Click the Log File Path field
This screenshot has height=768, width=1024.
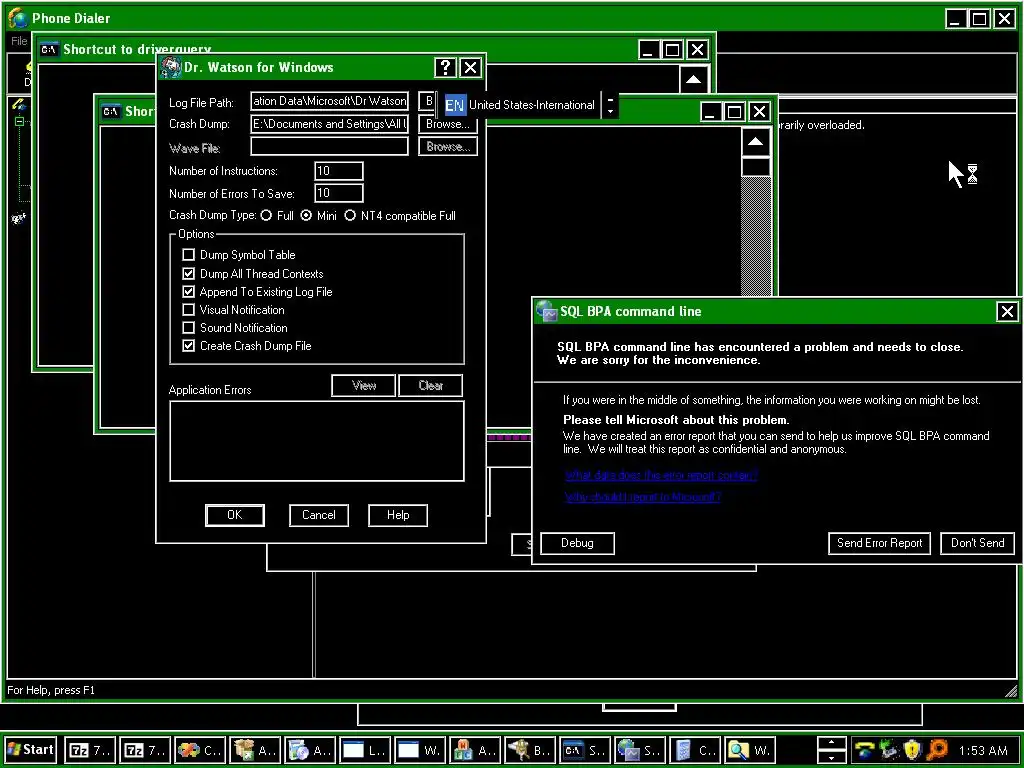330,101
